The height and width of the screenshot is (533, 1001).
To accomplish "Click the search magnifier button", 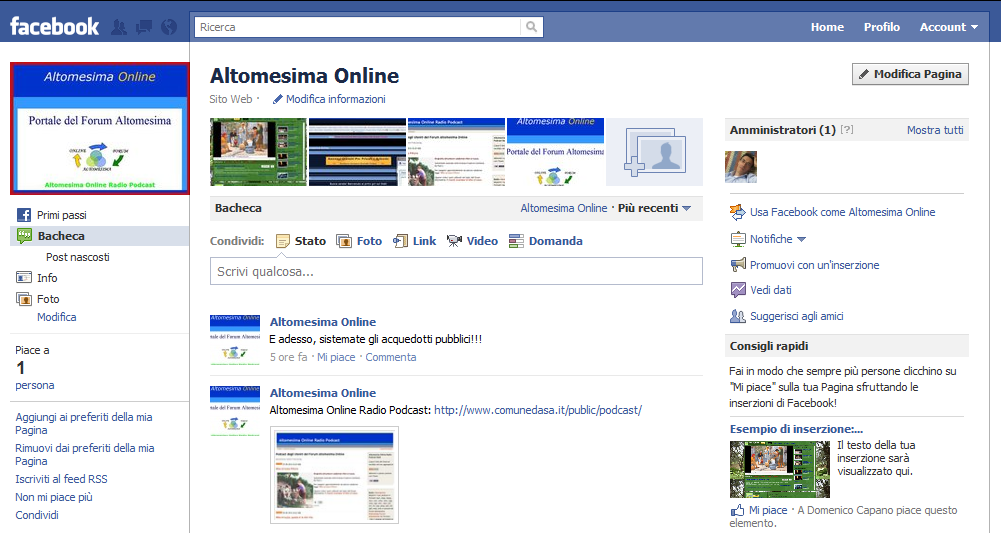I will [x=532, y=27].
